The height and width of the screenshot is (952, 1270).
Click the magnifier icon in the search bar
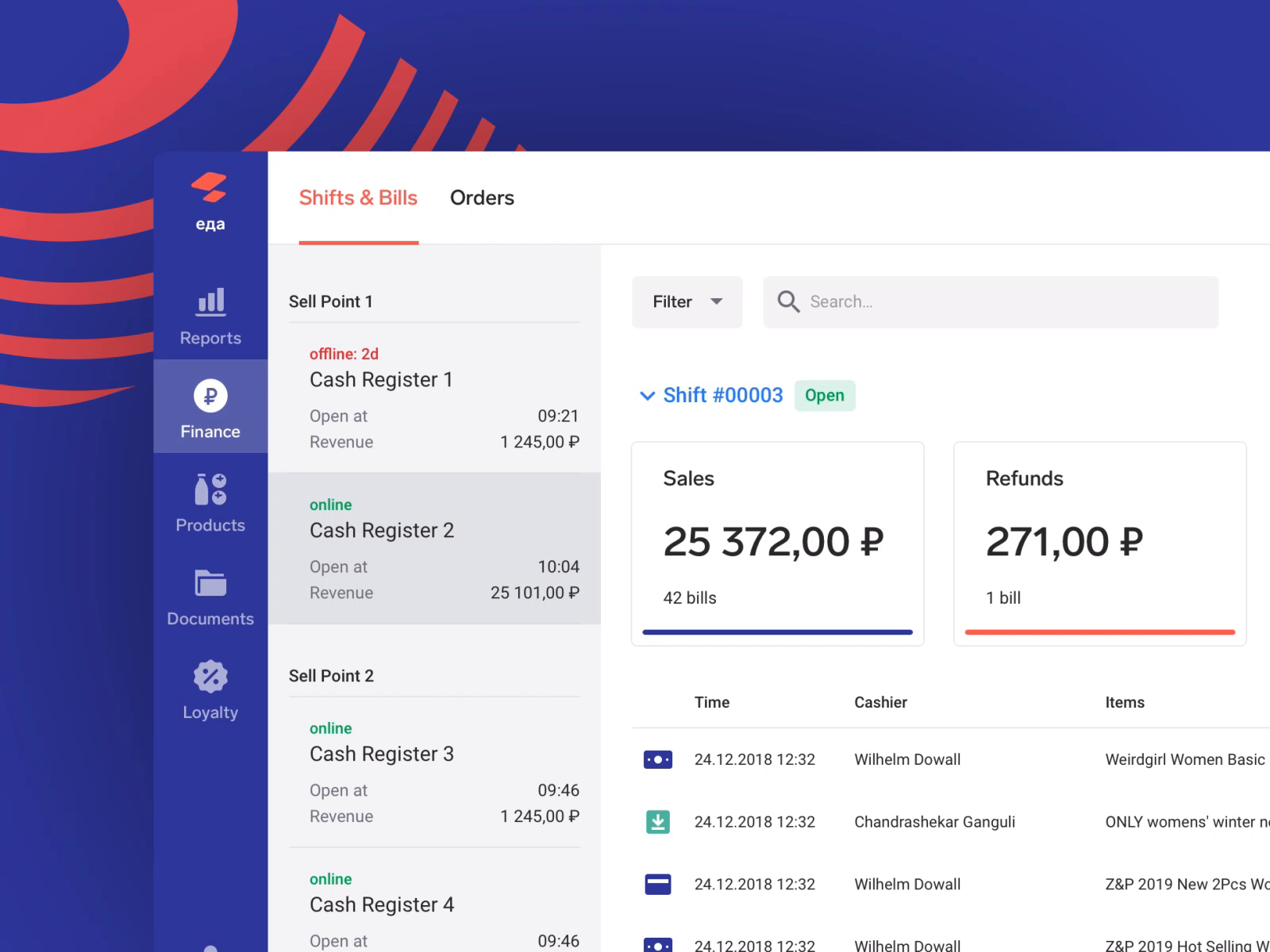pos(788,301)
